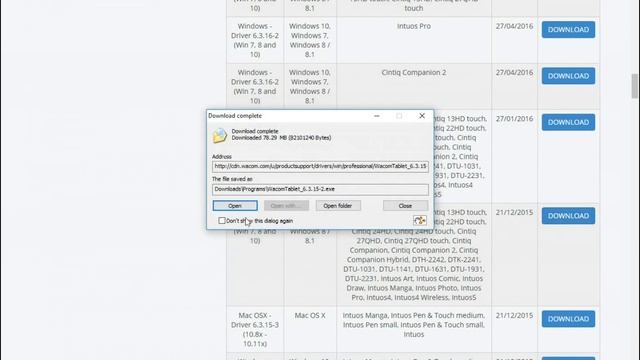Click the small icon at dialog bottom-right

click(420, 220)
